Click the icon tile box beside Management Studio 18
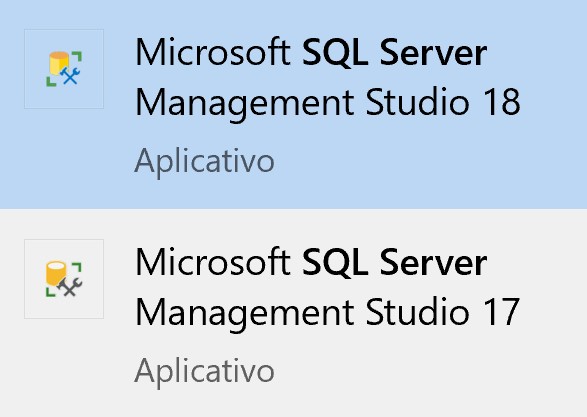Image resolution: width=587 pixels, height=417 pixels. pos(64,69)
